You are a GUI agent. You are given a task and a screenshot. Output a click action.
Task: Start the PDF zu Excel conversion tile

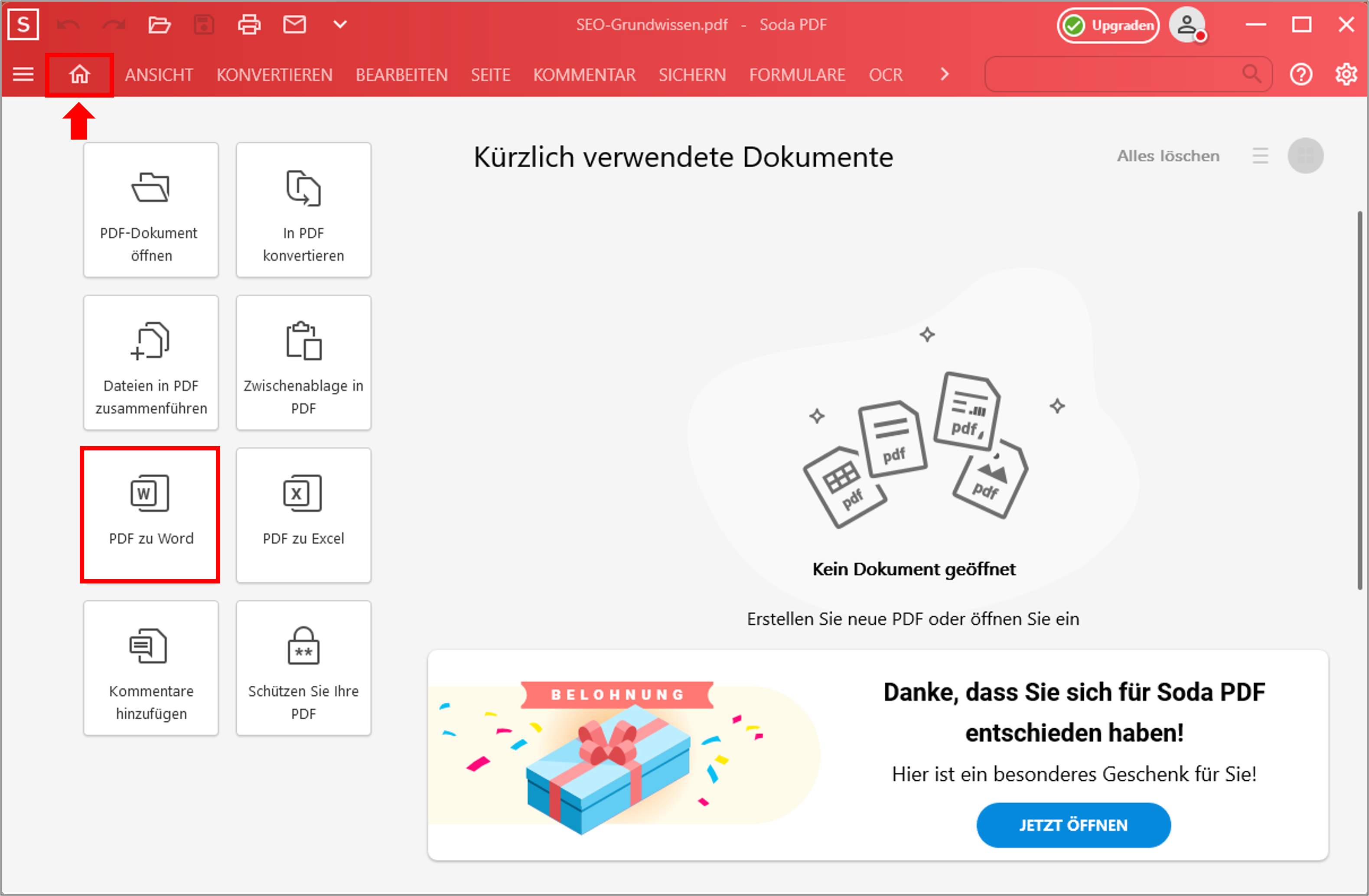303,515
